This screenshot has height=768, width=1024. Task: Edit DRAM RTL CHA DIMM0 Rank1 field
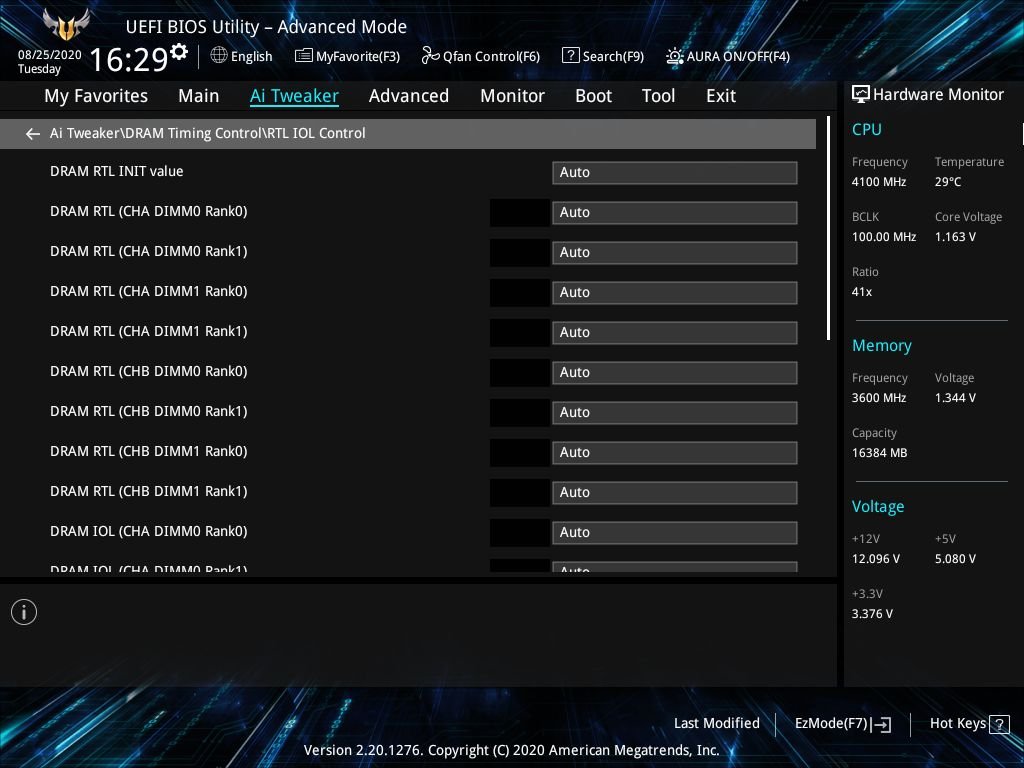[675, 252]
